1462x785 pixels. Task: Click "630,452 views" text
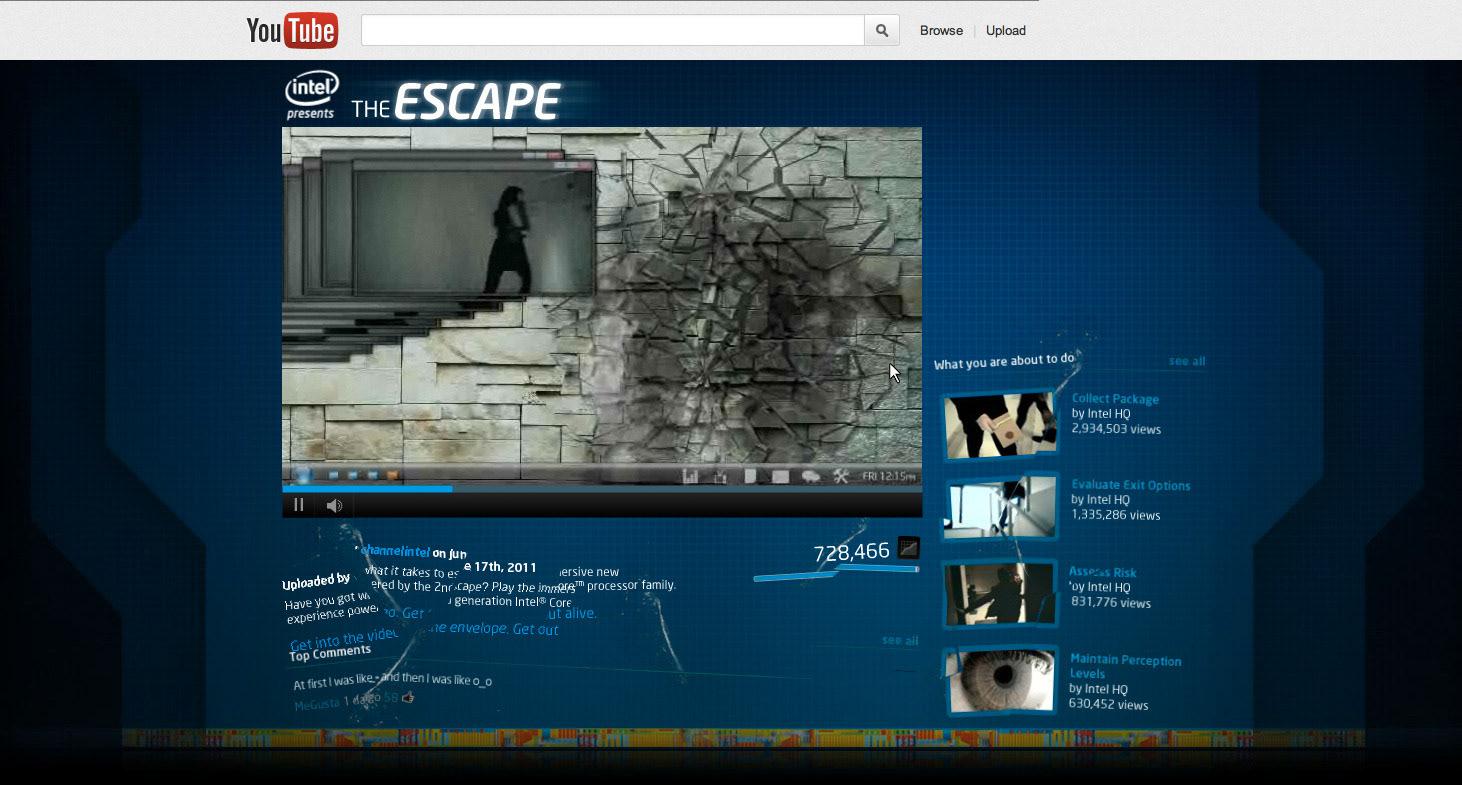pos(1109,705)
